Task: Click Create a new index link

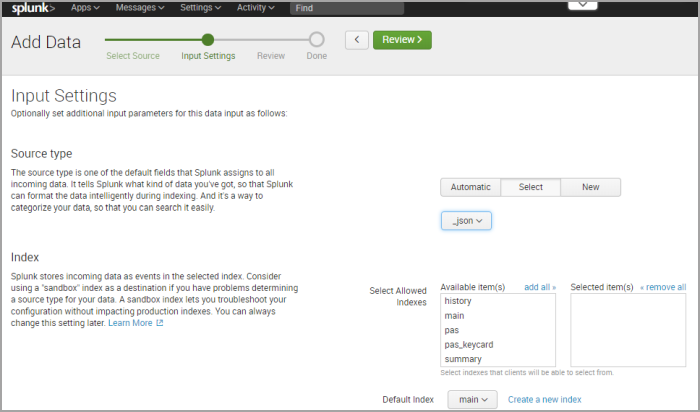Action: pyautogui.click(x=544, y=400)
